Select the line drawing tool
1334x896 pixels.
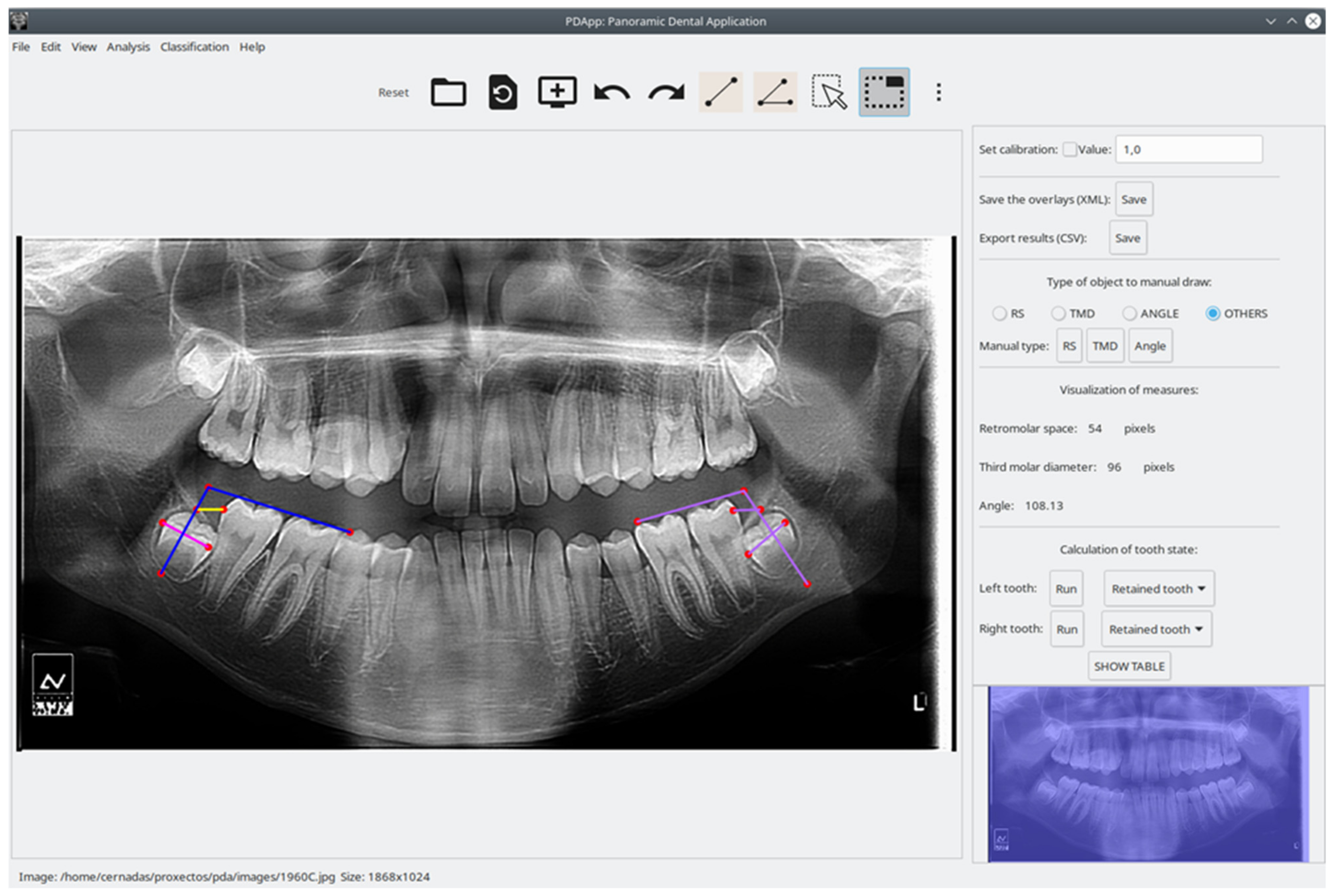721,92
